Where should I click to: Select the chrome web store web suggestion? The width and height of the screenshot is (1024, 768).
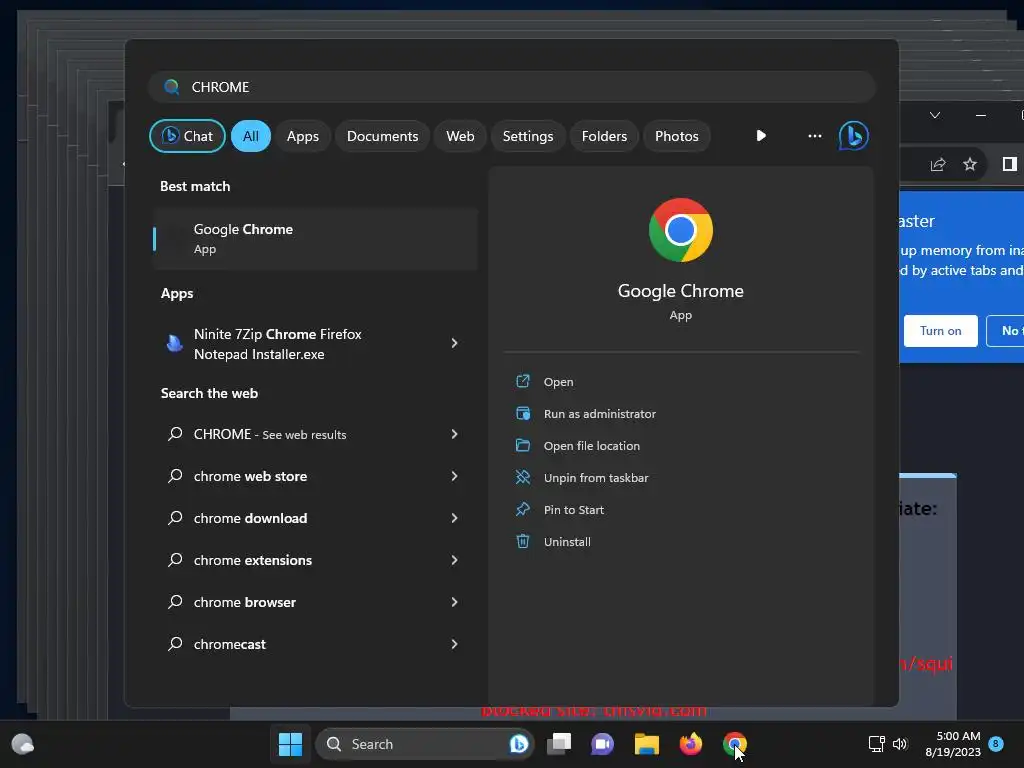click(315, 476)
